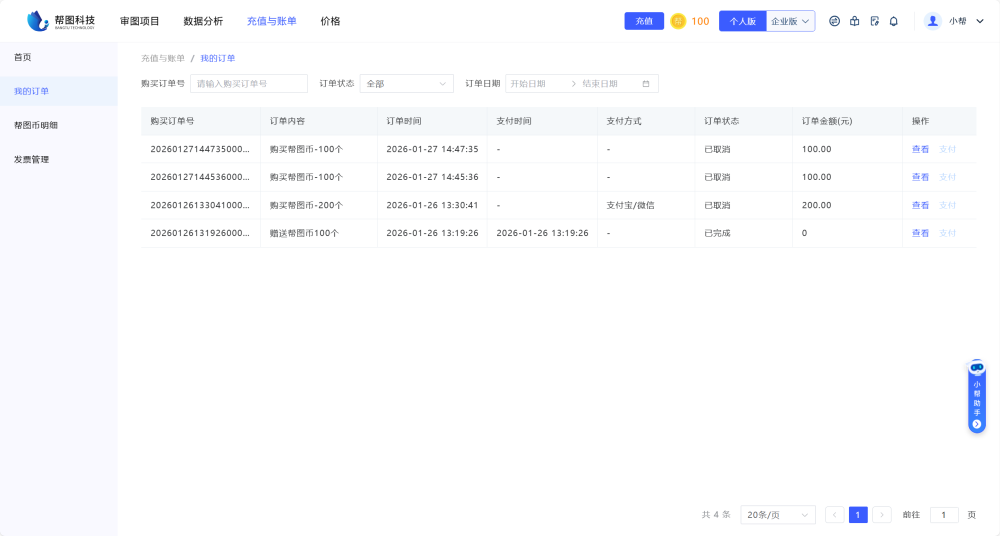Click 查看 for the 200.00 order
This screenshot has height=536, width=1000.
[920, 205]
